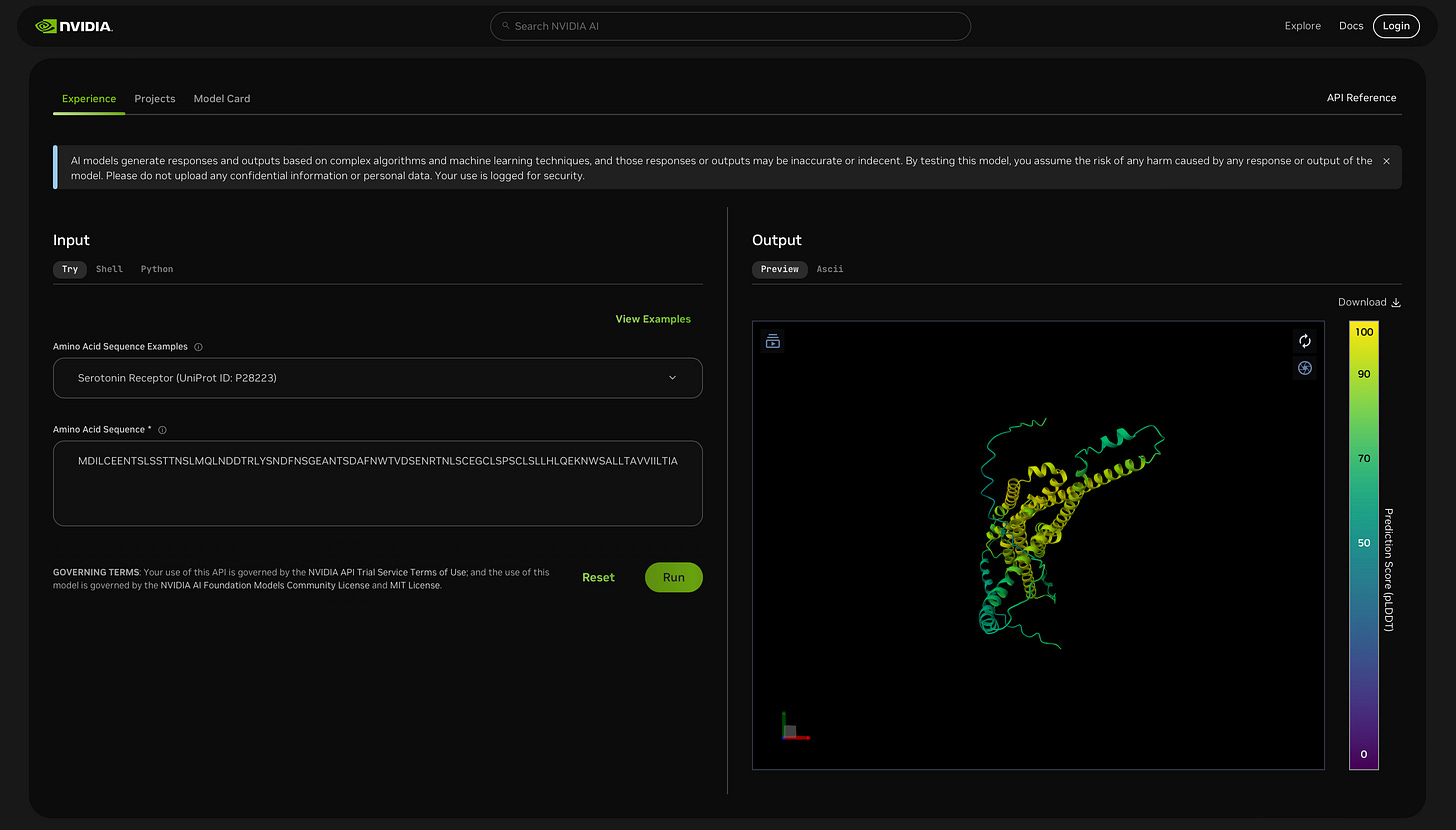This screenshot has height=830, width=1456.
Task: Click the pLDDT prediction score color bar
Action: (x=1363, y=545)
